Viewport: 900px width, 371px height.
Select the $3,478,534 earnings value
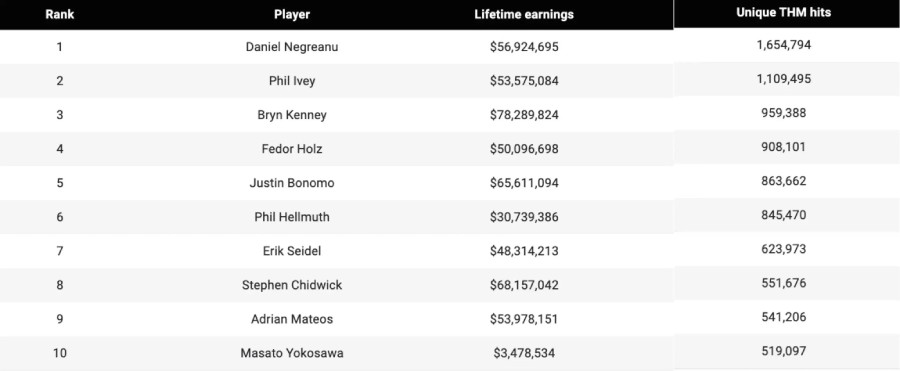[x=524, y=353]
